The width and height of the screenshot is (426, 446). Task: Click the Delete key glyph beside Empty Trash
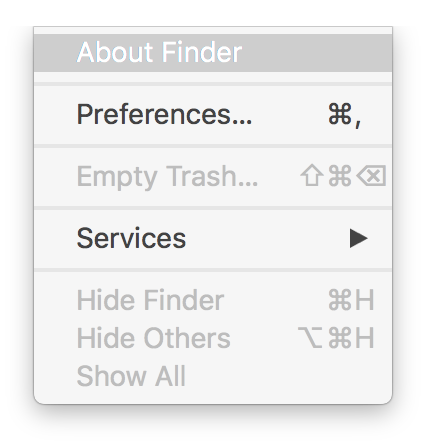click(371, 175)
